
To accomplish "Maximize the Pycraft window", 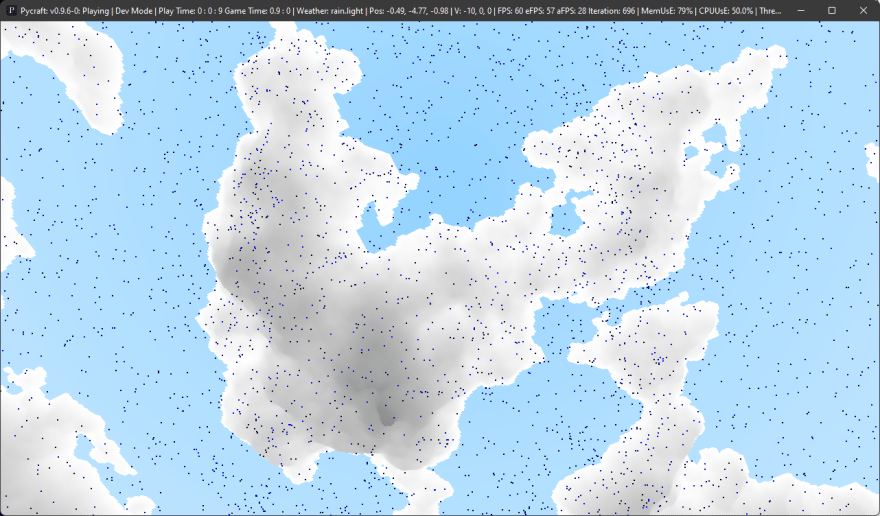I will click(x=832, y=11).
